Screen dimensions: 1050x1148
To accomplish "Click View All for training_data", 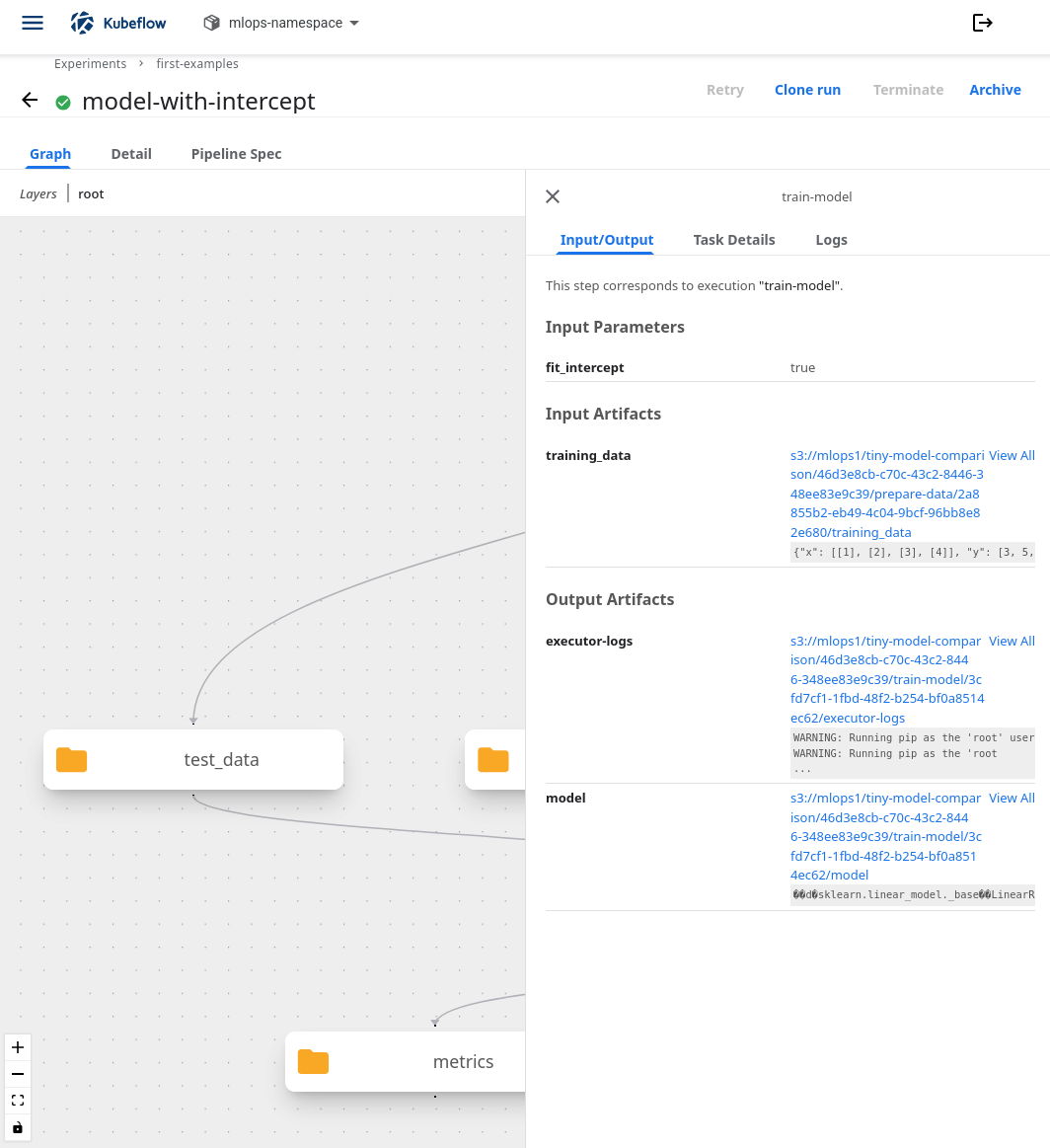I will [1012, 455].
